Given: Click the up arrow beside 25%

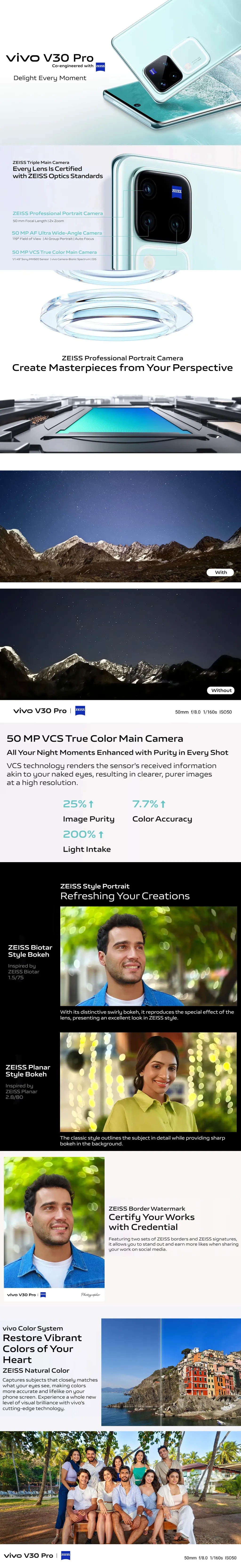Looking at the screenshot, I should click(91, 804).
